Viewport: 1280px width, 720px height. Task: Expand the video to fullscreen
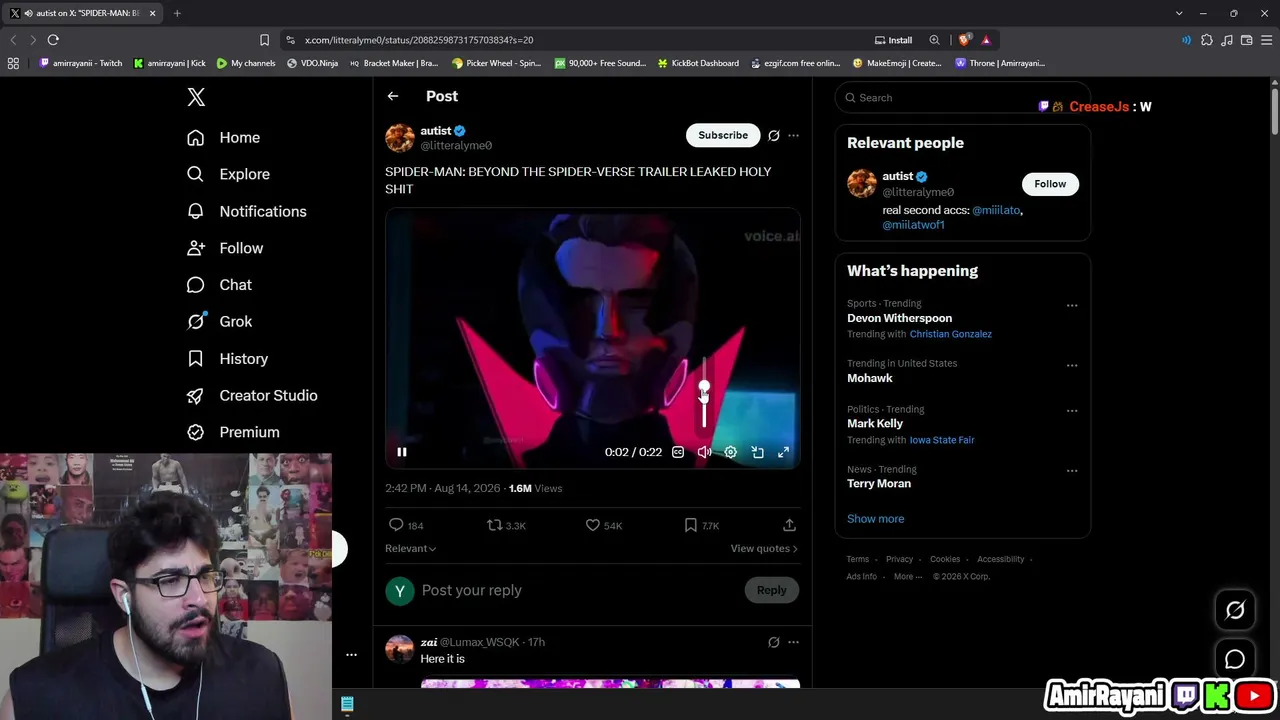[x=783, y=452]
